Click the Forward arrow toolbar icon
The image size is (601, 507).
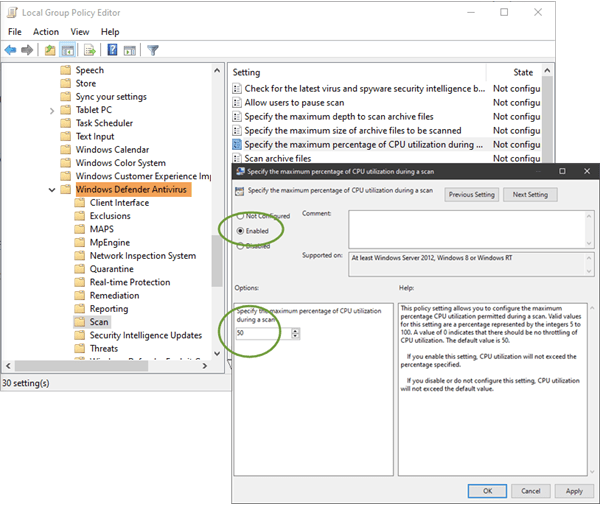coord(27,50)
